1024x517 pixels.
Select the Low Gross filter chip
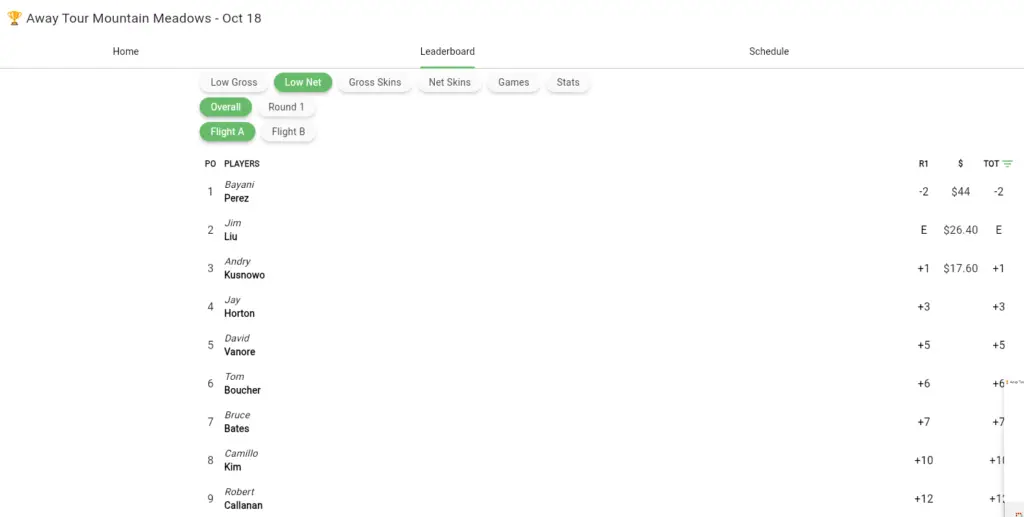pos(234,82)
